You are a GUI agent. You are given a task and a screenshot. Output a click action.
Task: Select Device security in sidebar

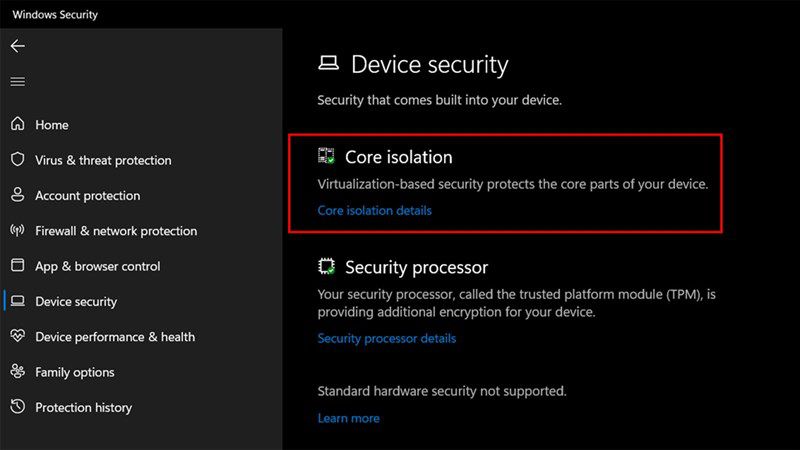click(x=76, y=302)
